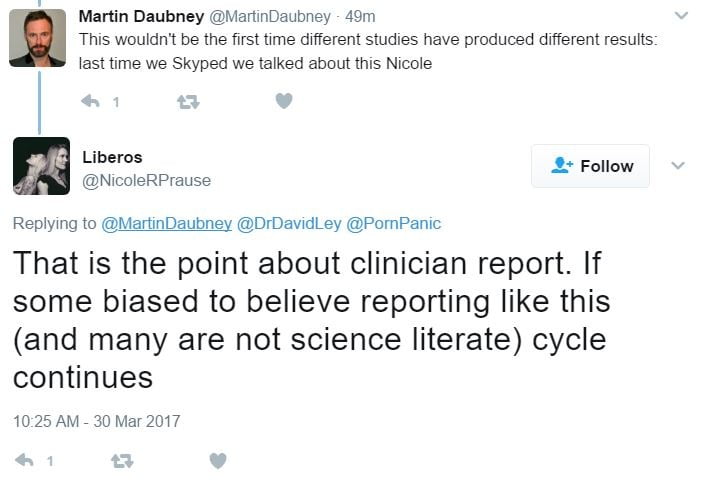Image resolution: width=702 pixels, height=482 pixels.
Task: Retweet Martin Daubney's tweet
Action: [x=187, y=101]
